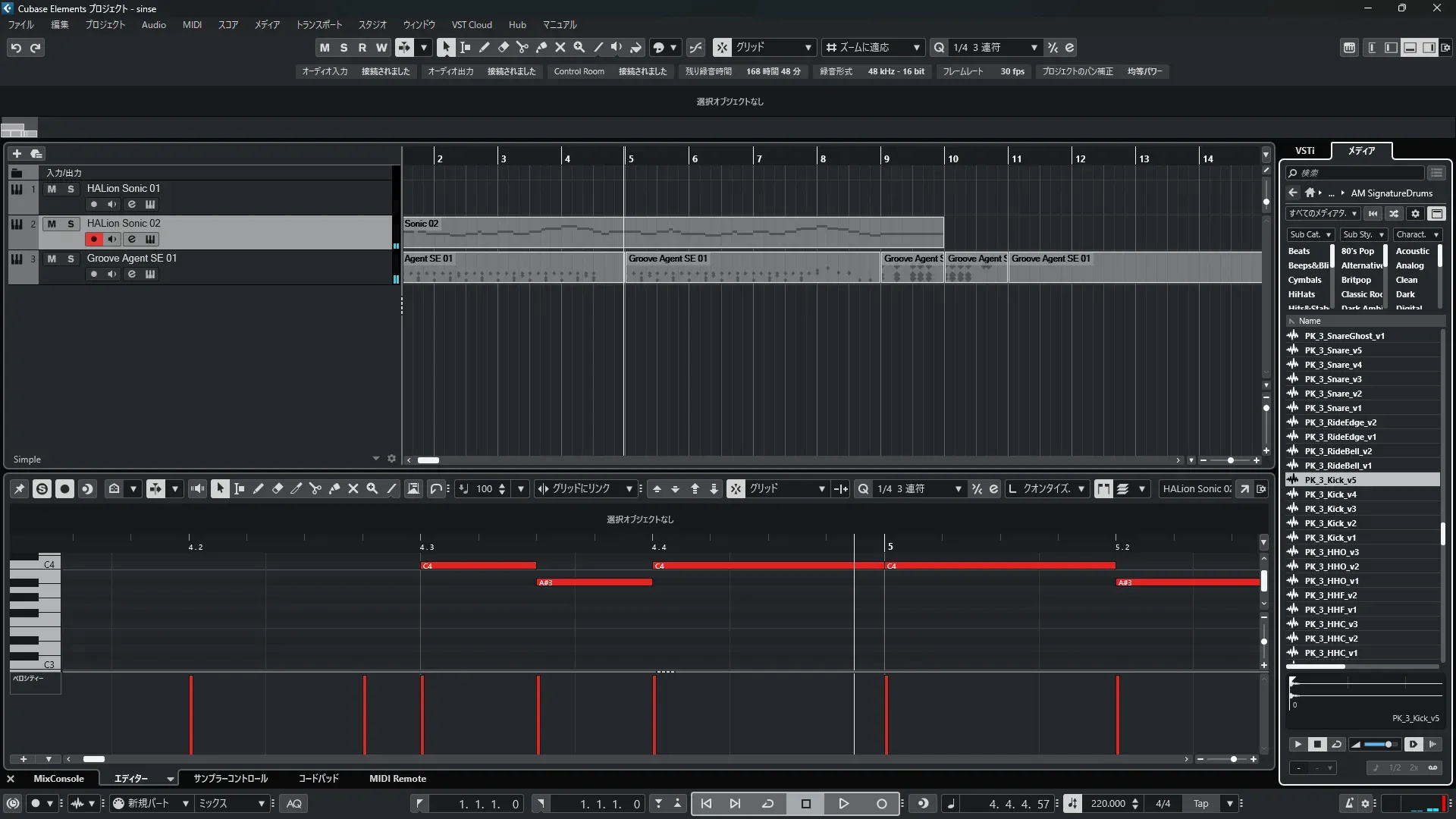1456x819 pixels.
Task: Open the MIDI menu
Action: (x=192, y=24)
